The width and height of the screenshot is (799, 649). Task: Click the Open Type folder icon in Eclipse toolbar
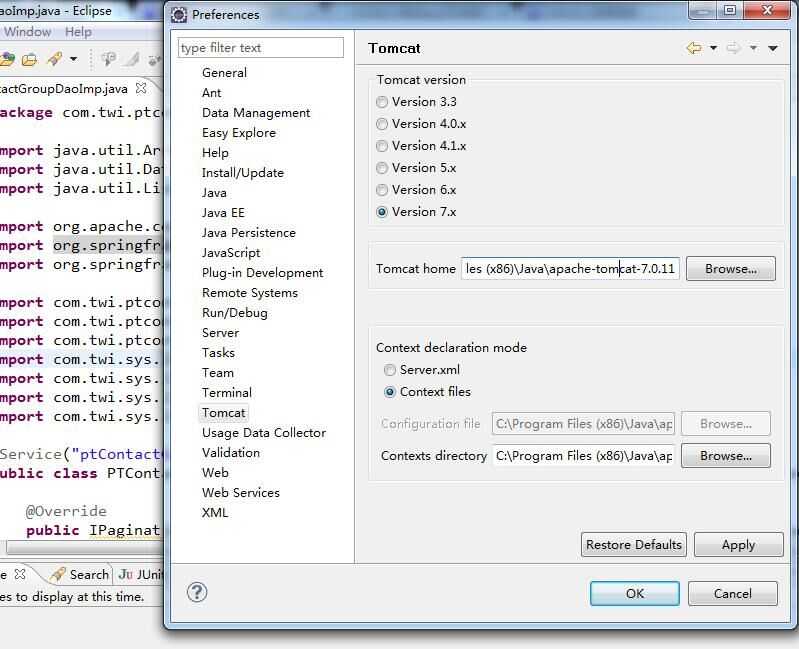point(7,60)
